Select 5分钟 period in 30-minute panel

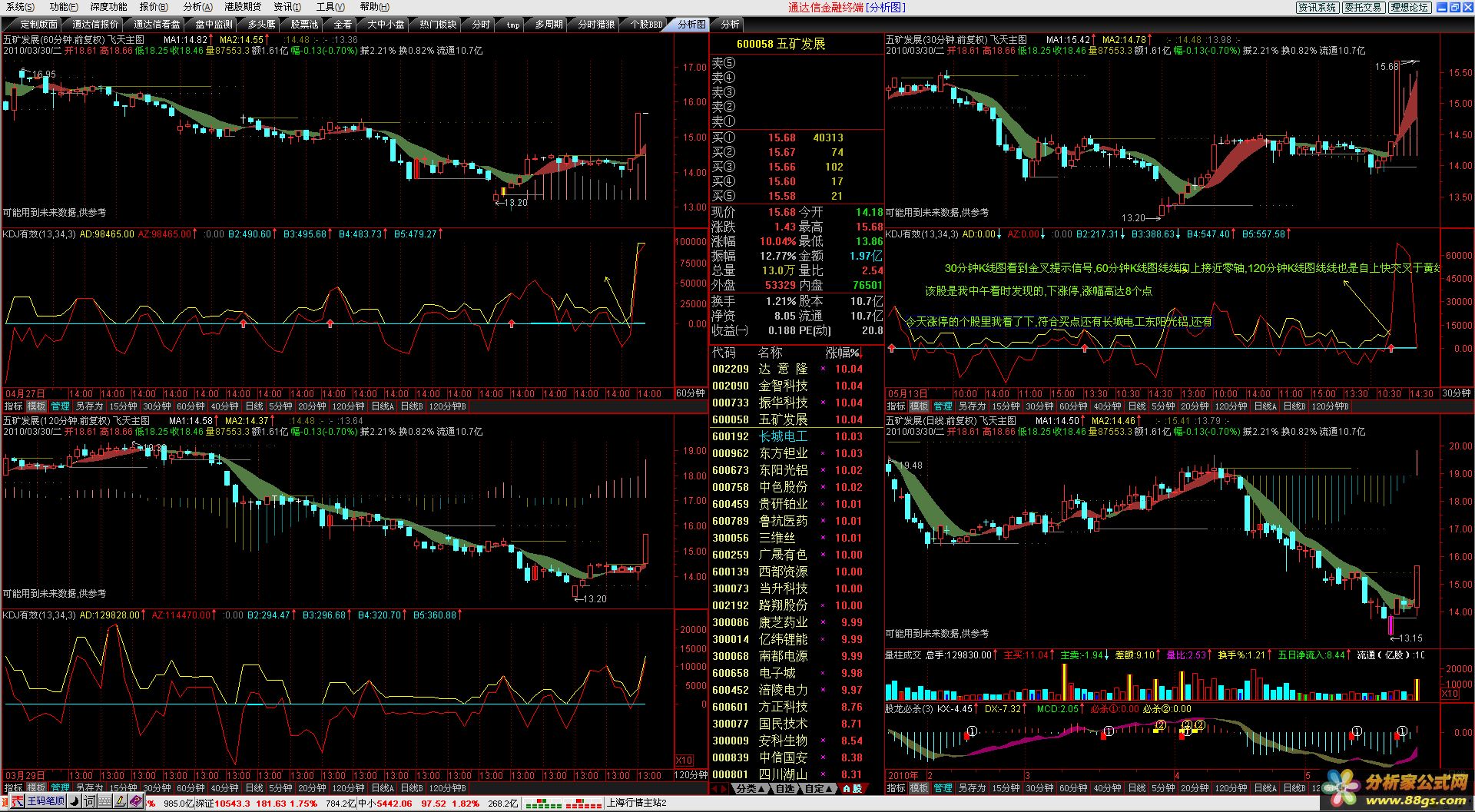tap(1163, 406)
